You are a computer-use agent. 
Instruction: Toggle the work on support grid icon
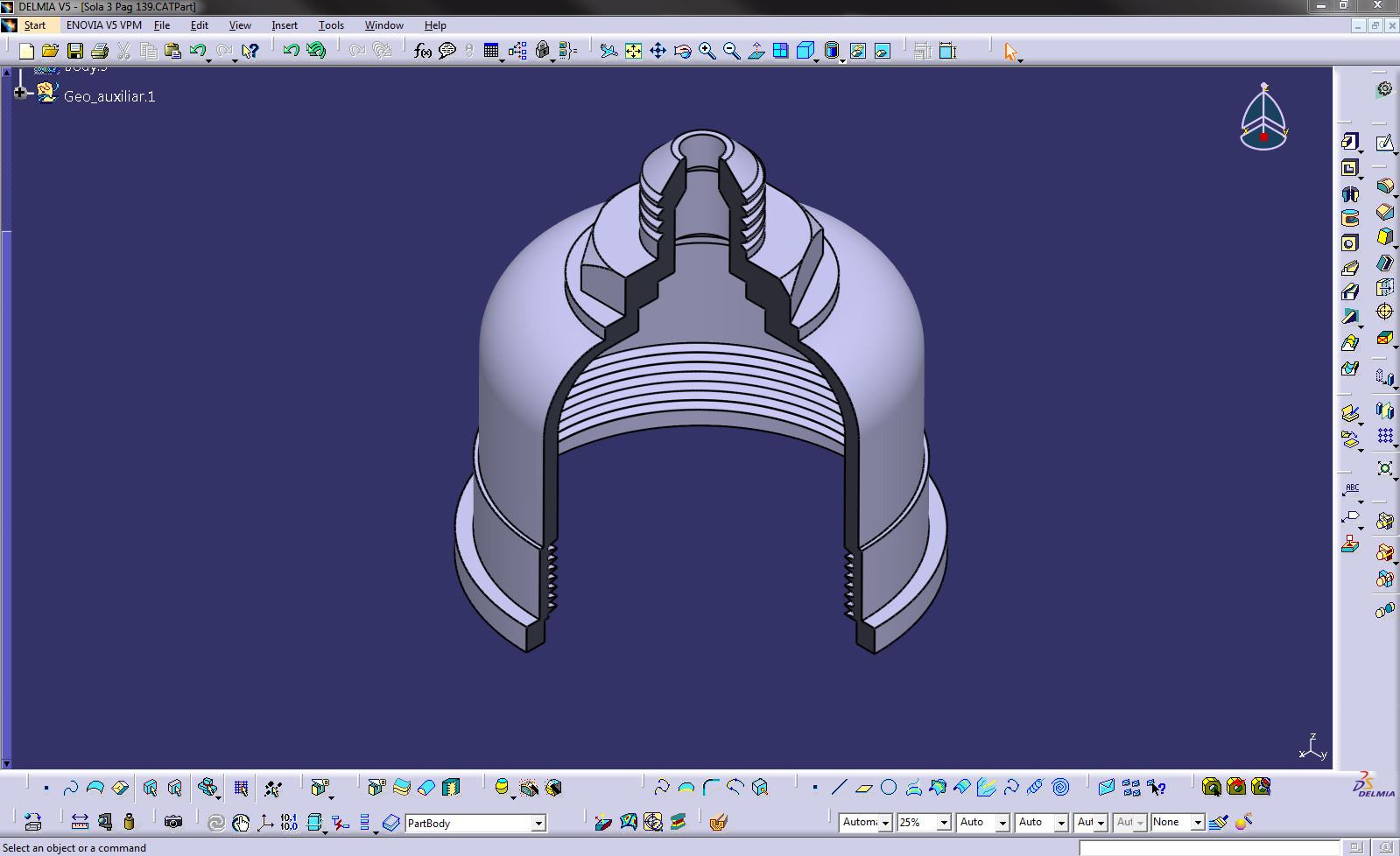pyautogui.click(x=241, y=788)
